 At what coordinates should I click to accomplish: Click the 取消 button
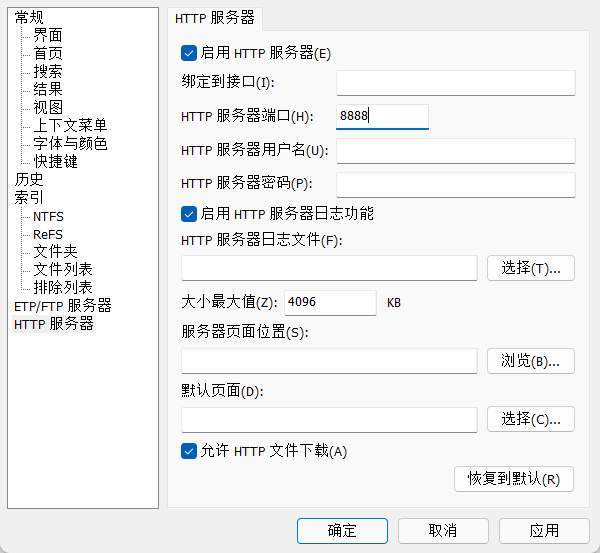point(443,530)
